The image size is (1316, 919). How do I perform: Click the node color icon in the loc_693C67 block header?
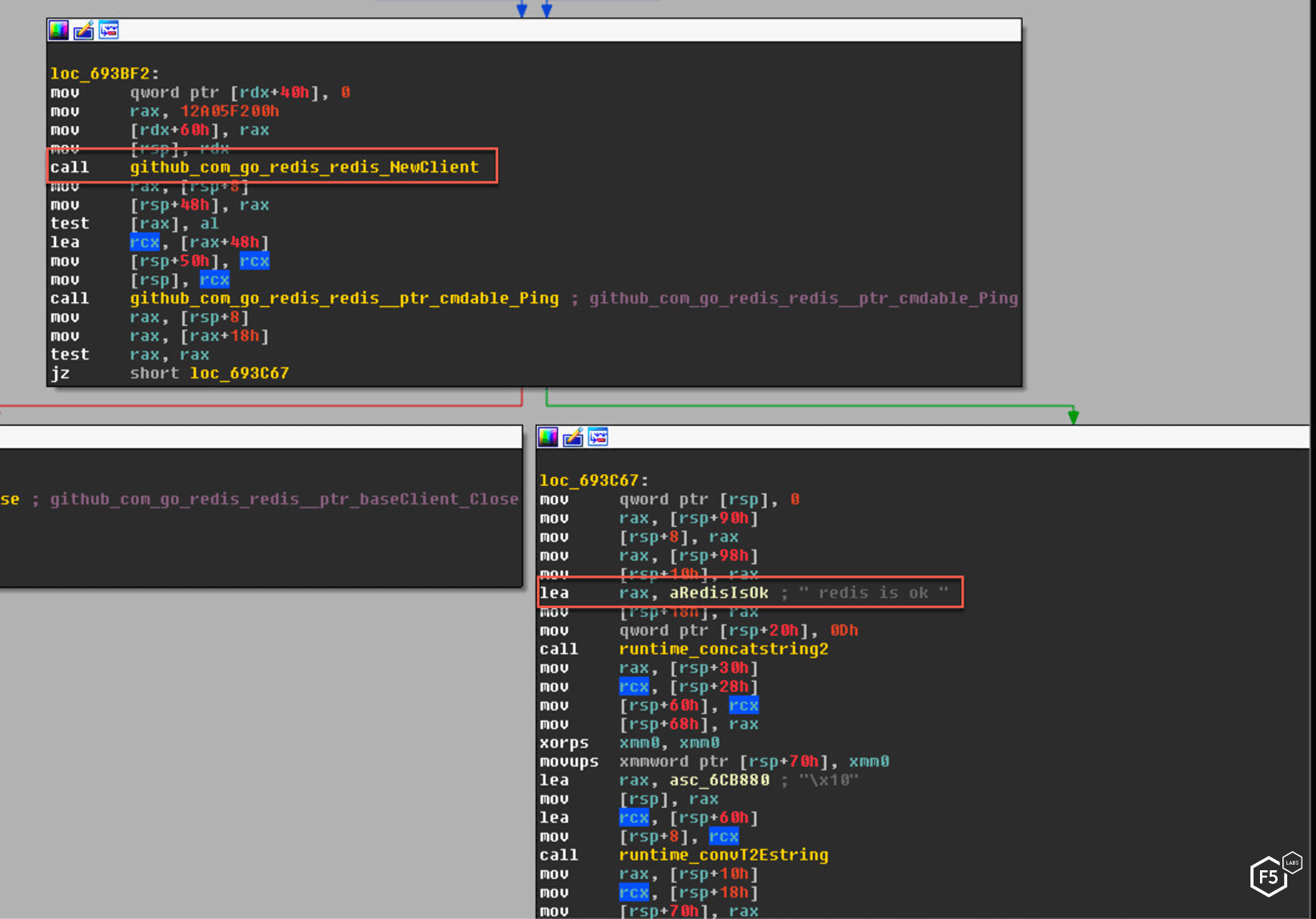[548, 437]
